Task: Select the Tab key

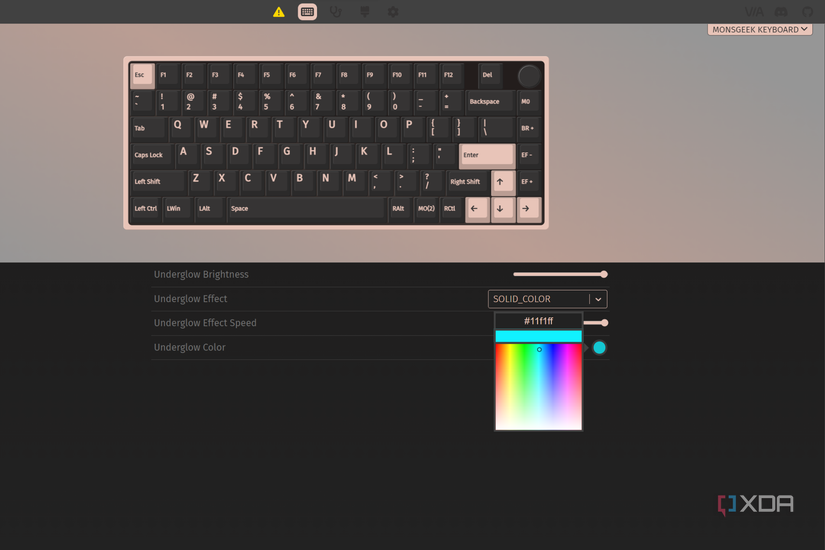Action: pyautogui.click(x=149, y=129)
